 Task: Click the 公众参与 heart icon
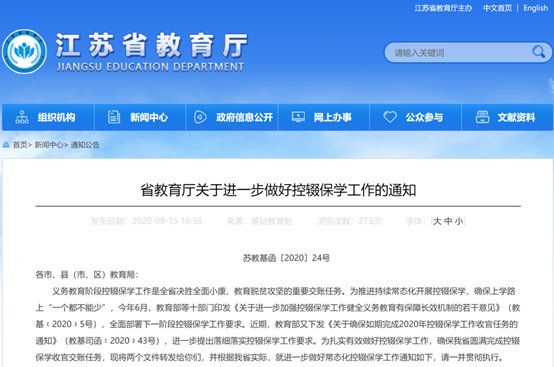coord(390,117)
